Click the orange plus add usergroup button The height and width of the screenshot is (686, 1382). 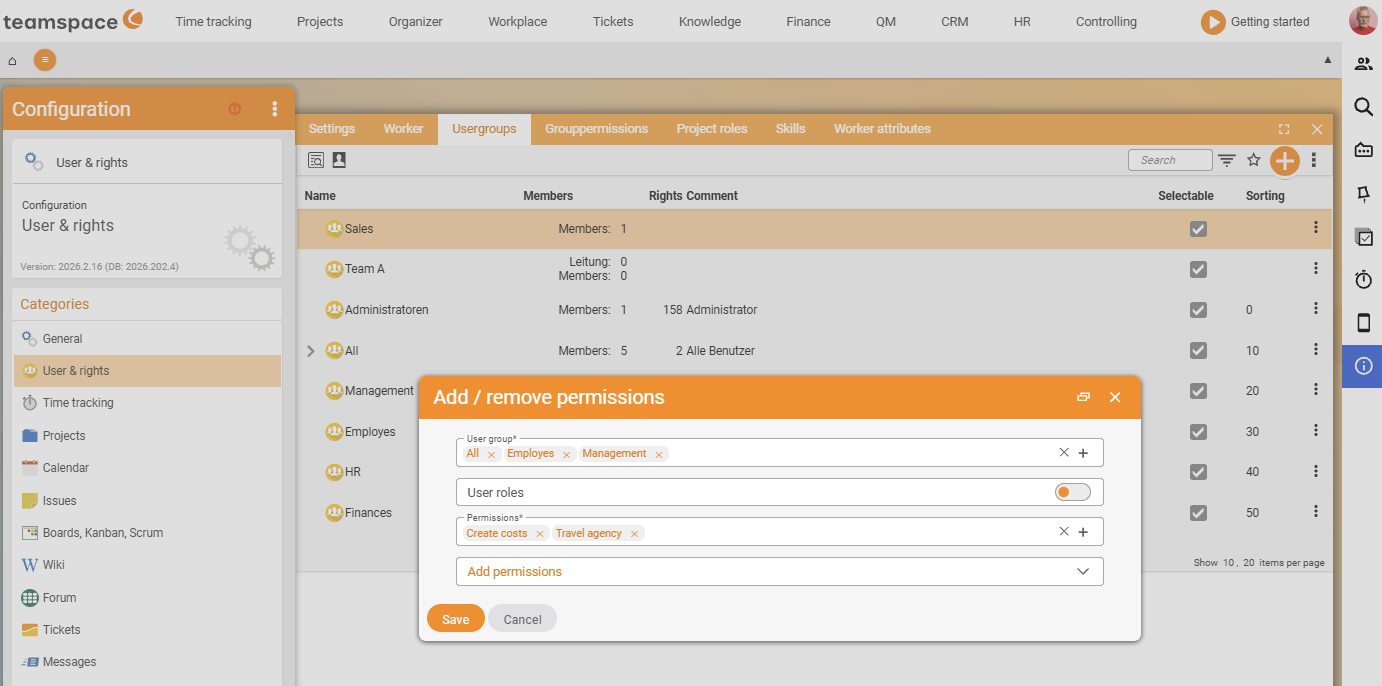(x=1285, y=160)
